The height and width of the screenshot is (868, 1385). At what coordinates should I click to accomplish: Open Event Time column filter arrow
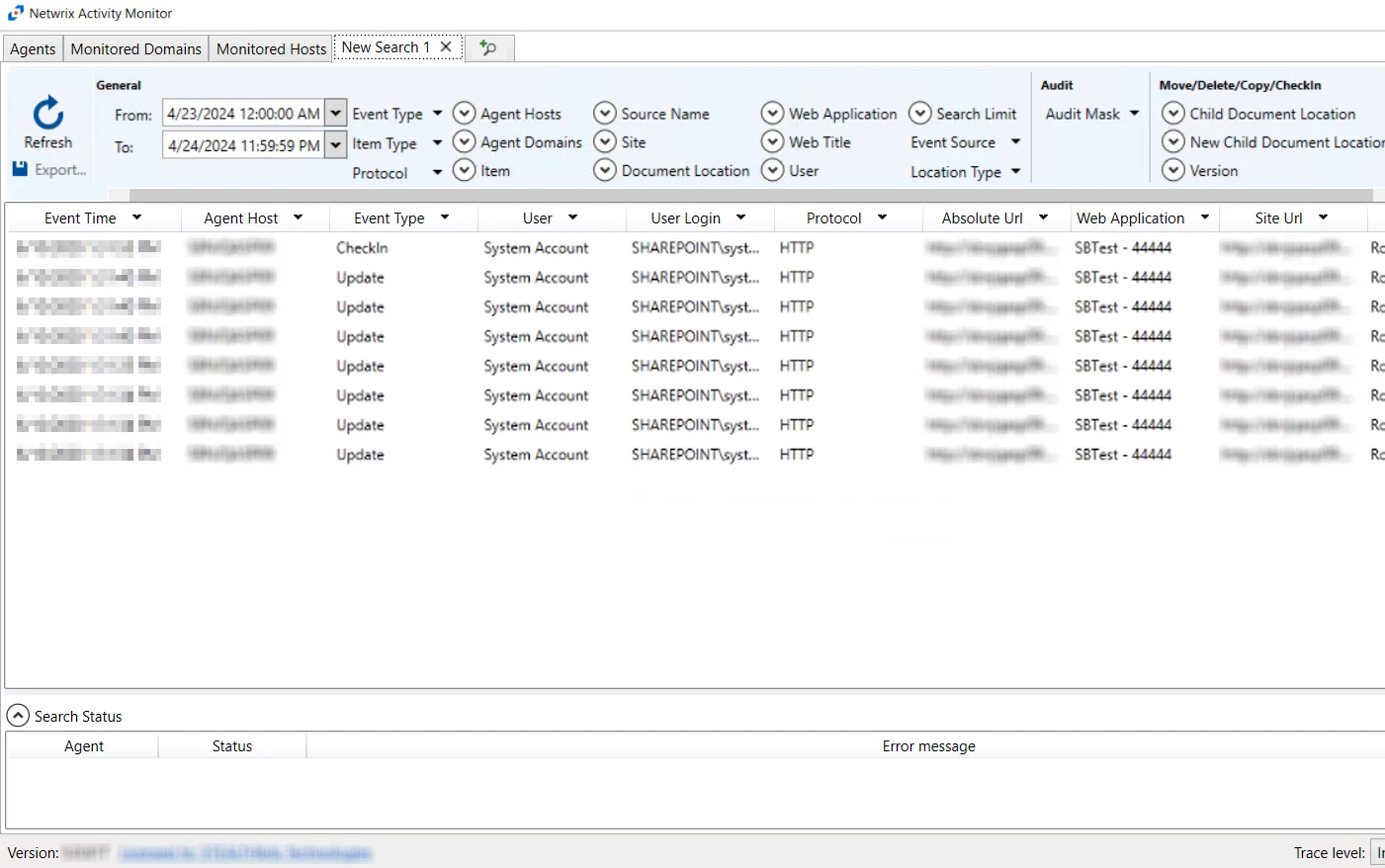[x=136, y=217]
